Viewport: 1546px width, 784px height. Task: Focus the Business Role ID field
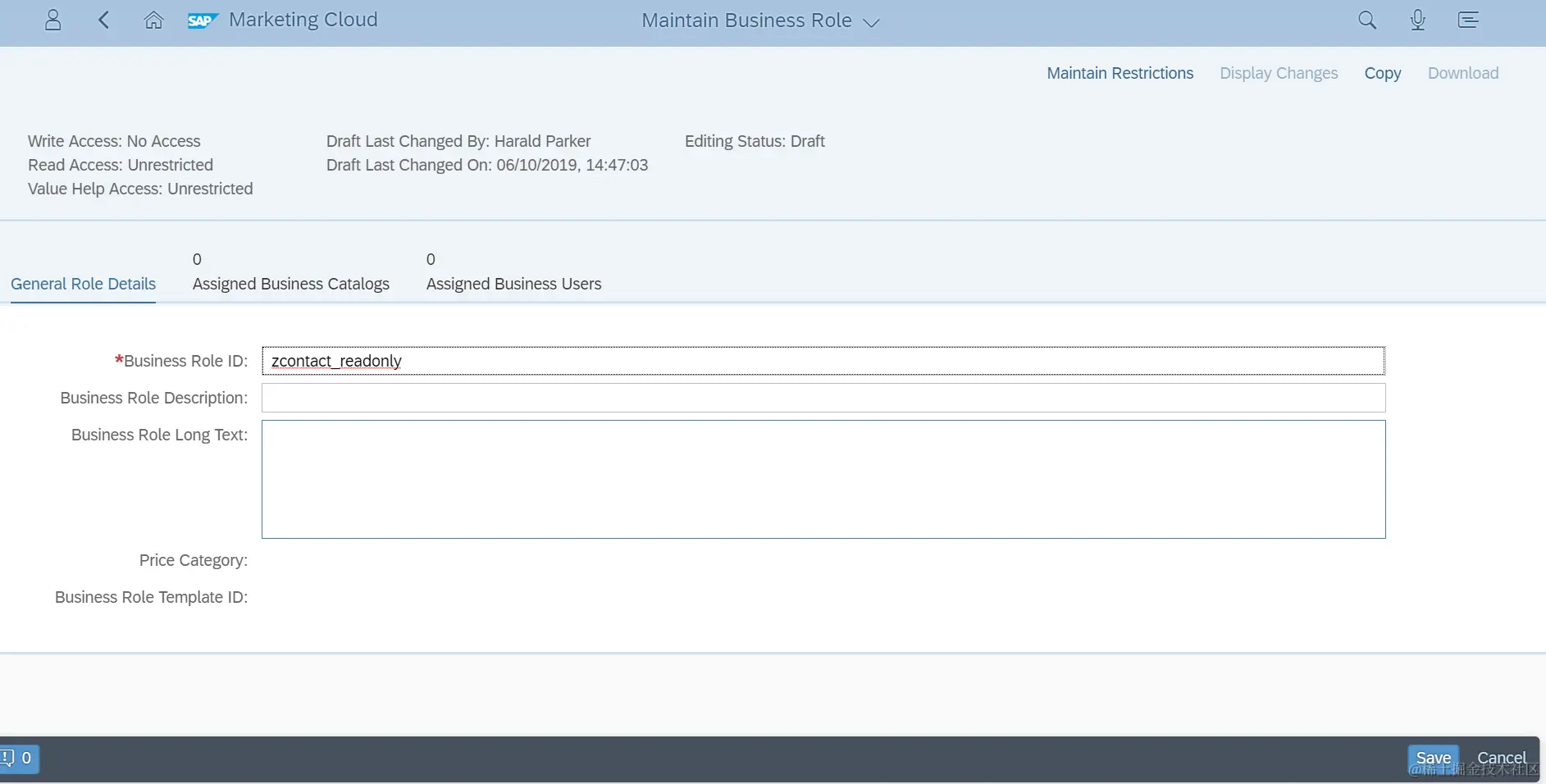[823, 361]
